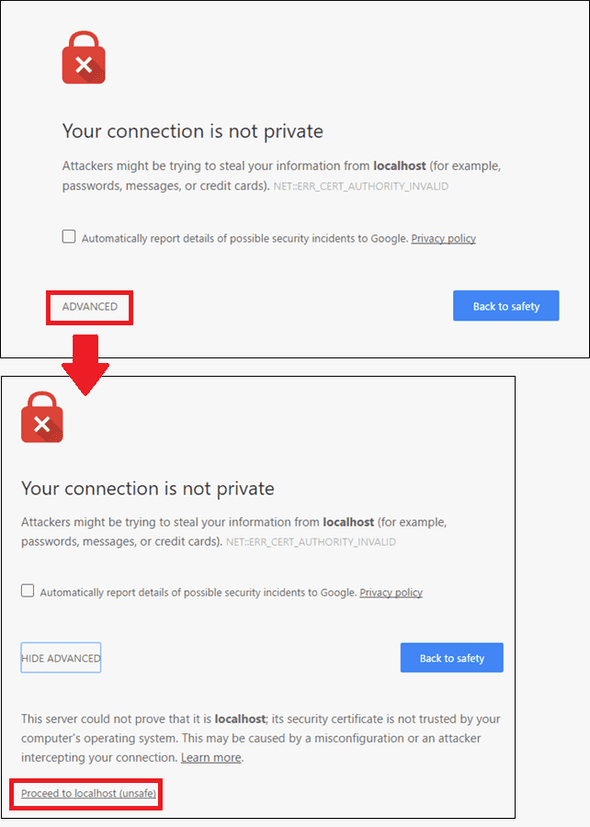Screen dimensions: 590x827
Task: Click the white X inside the top padlock badge
Action: click(83, 63)
